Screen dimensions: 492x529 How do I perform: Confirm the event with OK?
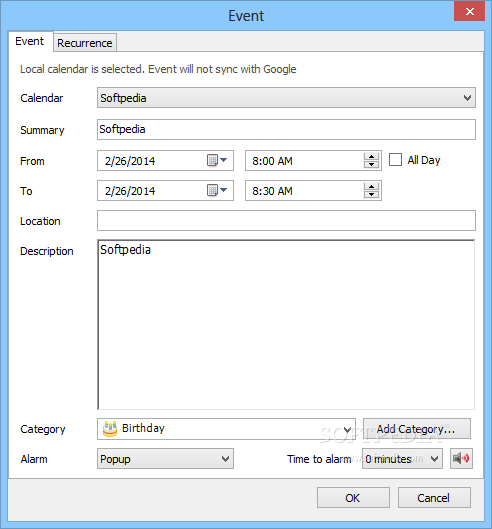pyautogui.click(x=353, y=498)
